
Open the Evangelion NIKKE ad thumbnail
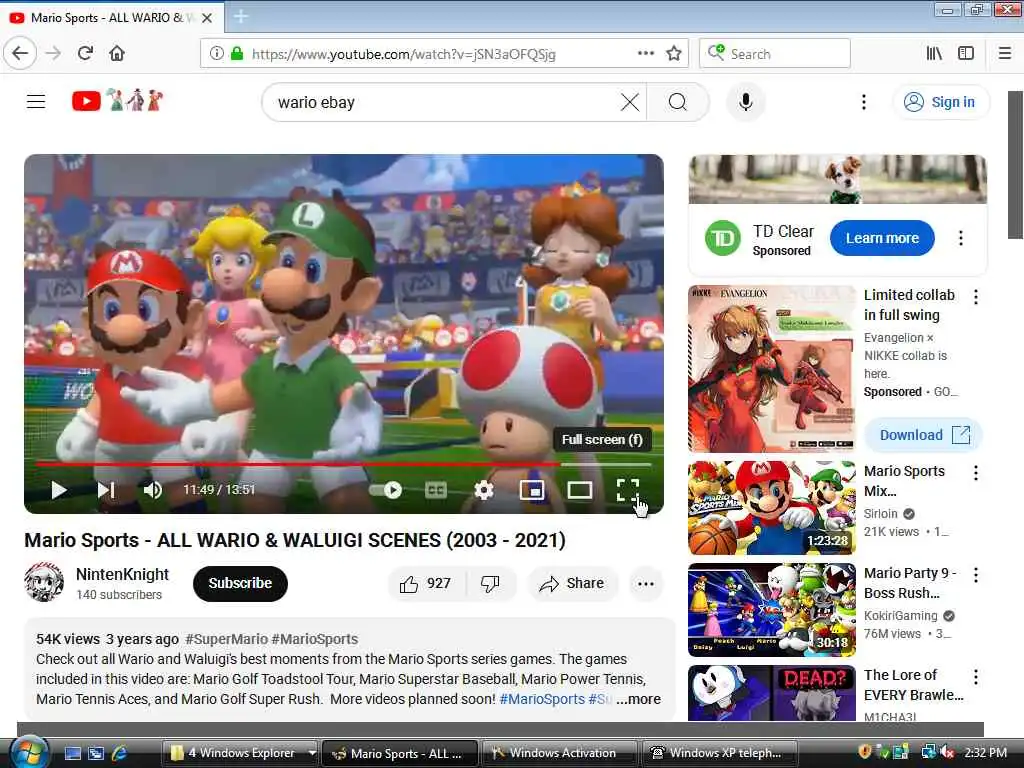772,369
